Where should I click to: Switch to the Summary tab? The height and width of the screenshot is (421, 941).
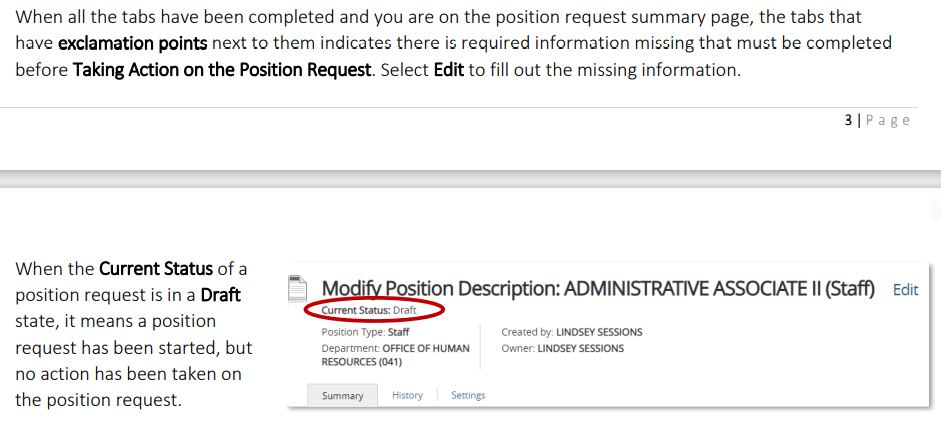[x=342, y=396]
